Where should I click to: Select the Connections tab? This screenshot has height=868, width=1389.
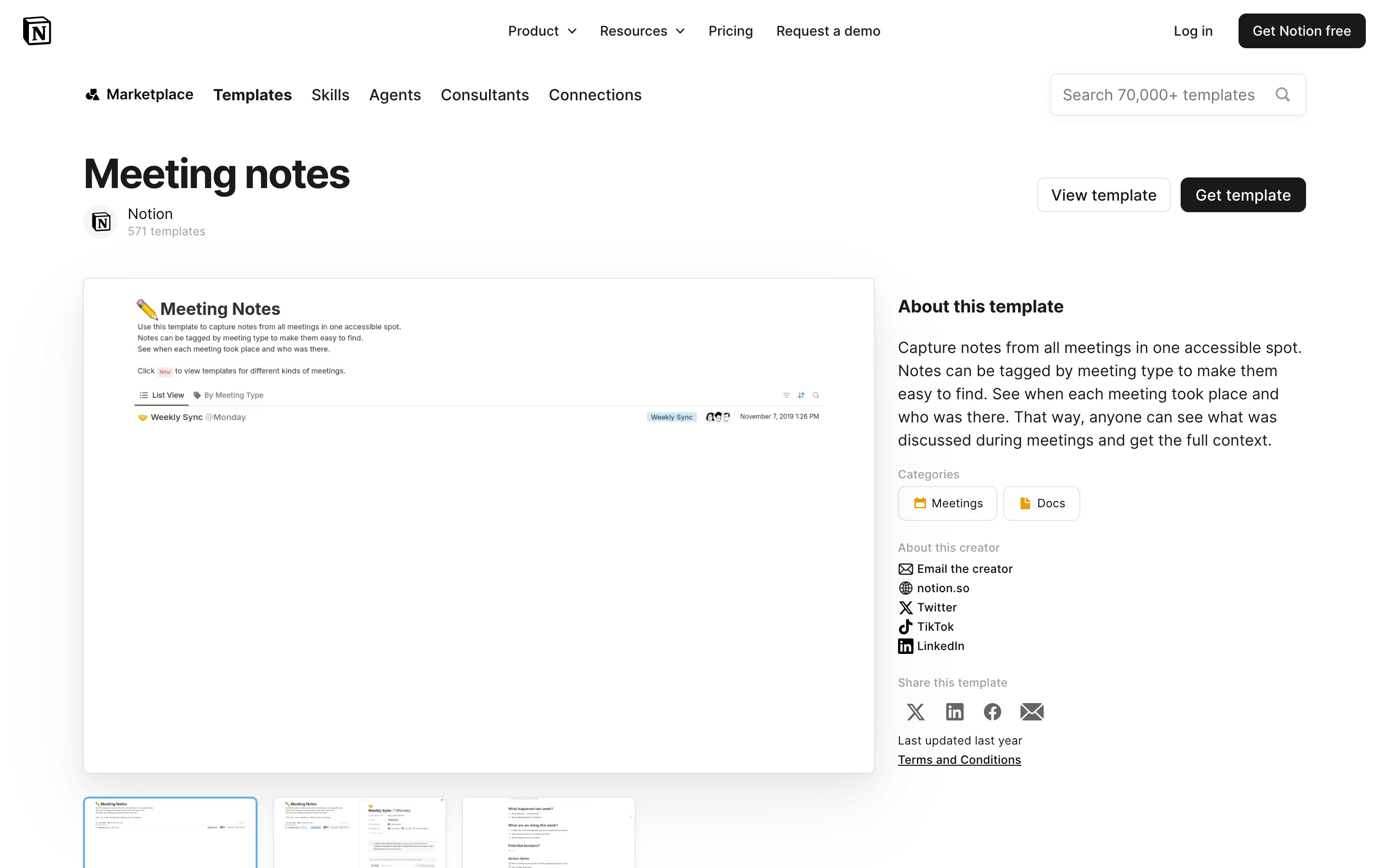click(x=595, y=95)
